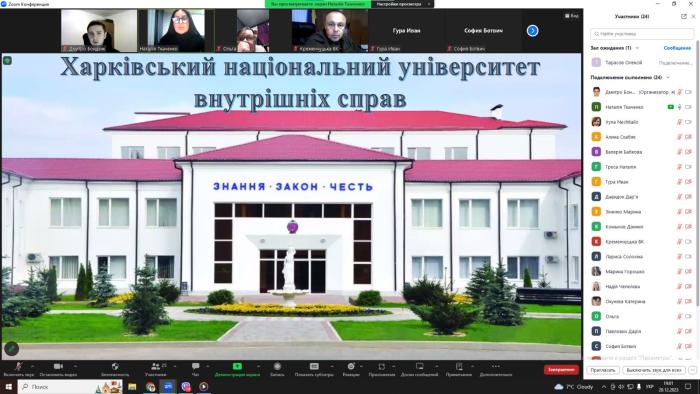This screenshot has width=700, height=394.
Task: Expand video options arrow next to camera
Action: click(x=75, y=366)
